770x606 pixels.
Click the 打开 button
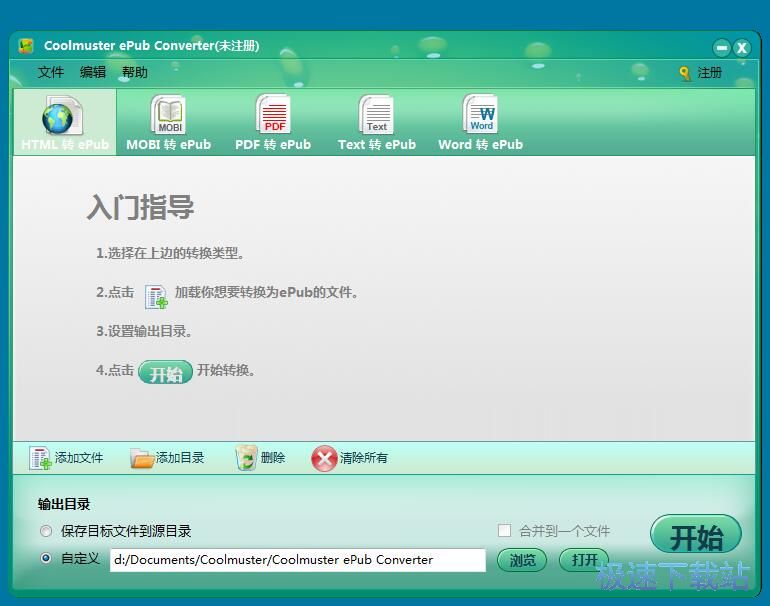click(584, 560)
